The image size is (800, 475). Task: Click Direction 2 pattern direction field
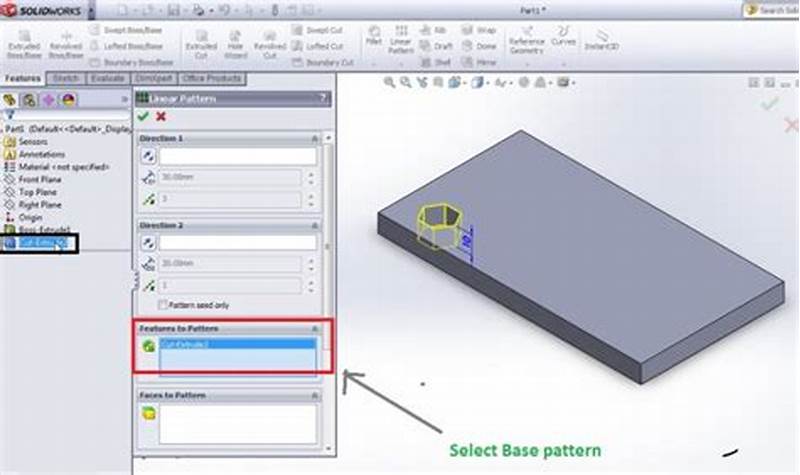[238, 243]
